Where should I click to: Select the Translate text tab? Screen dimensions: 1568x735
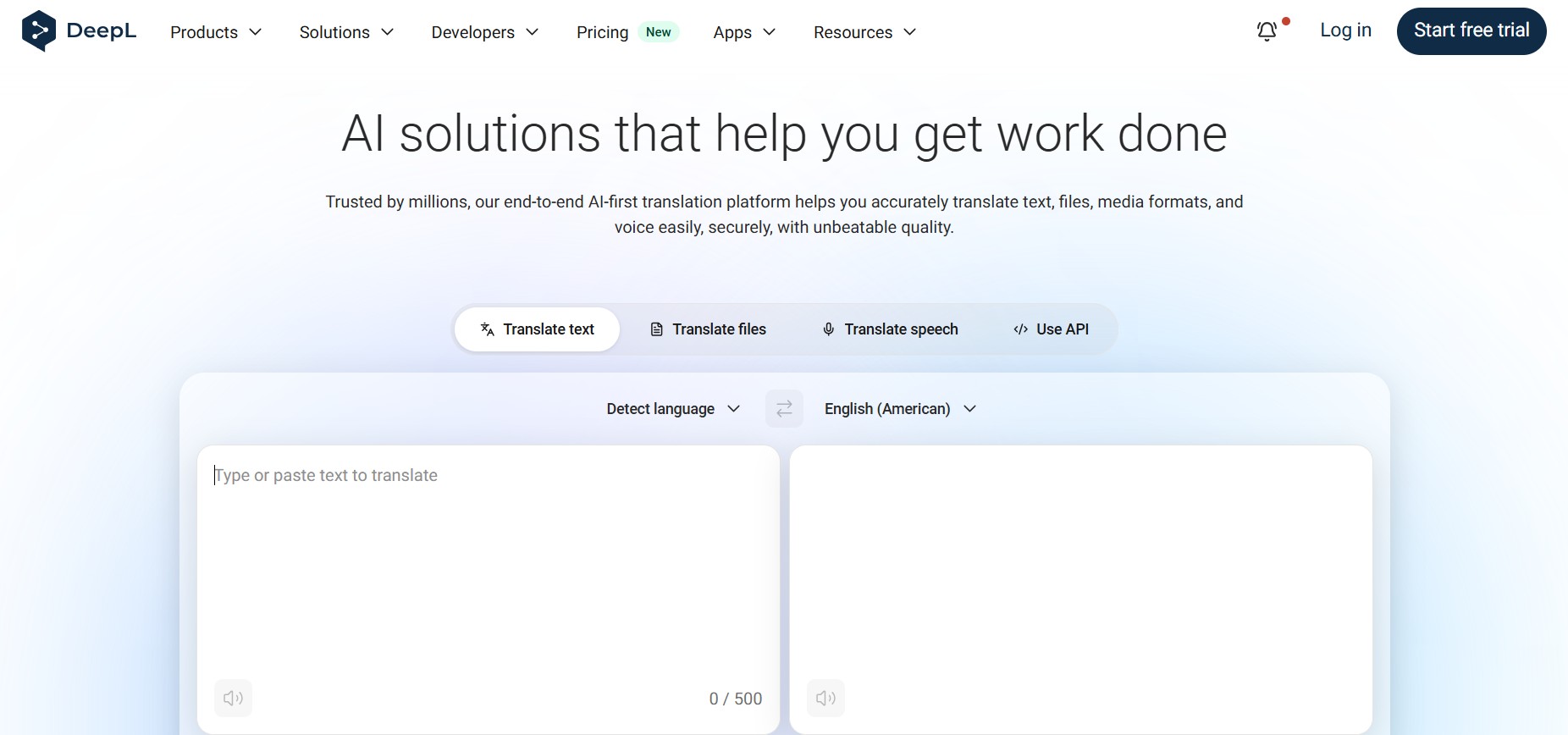tap(537, 329)
